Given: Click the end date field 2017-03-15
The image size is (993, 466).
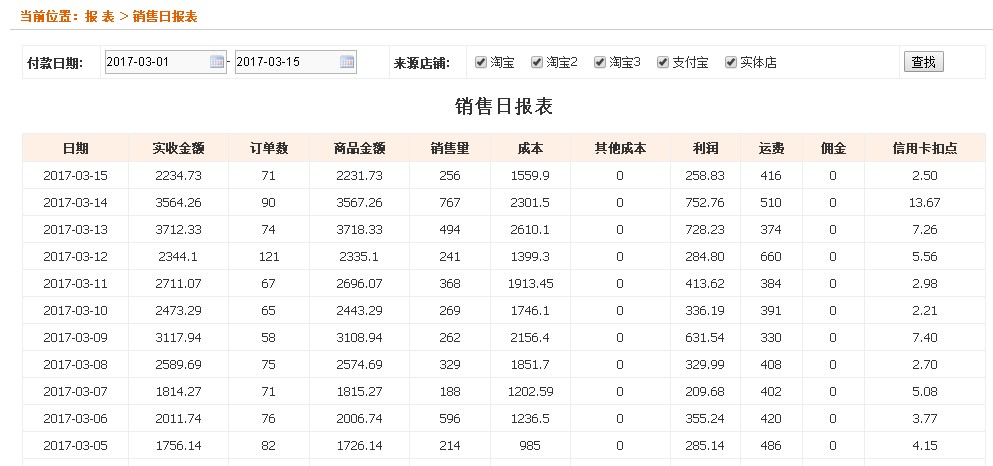Looking at the screenshot, I should pyautogui.click(x=285, y=62).
